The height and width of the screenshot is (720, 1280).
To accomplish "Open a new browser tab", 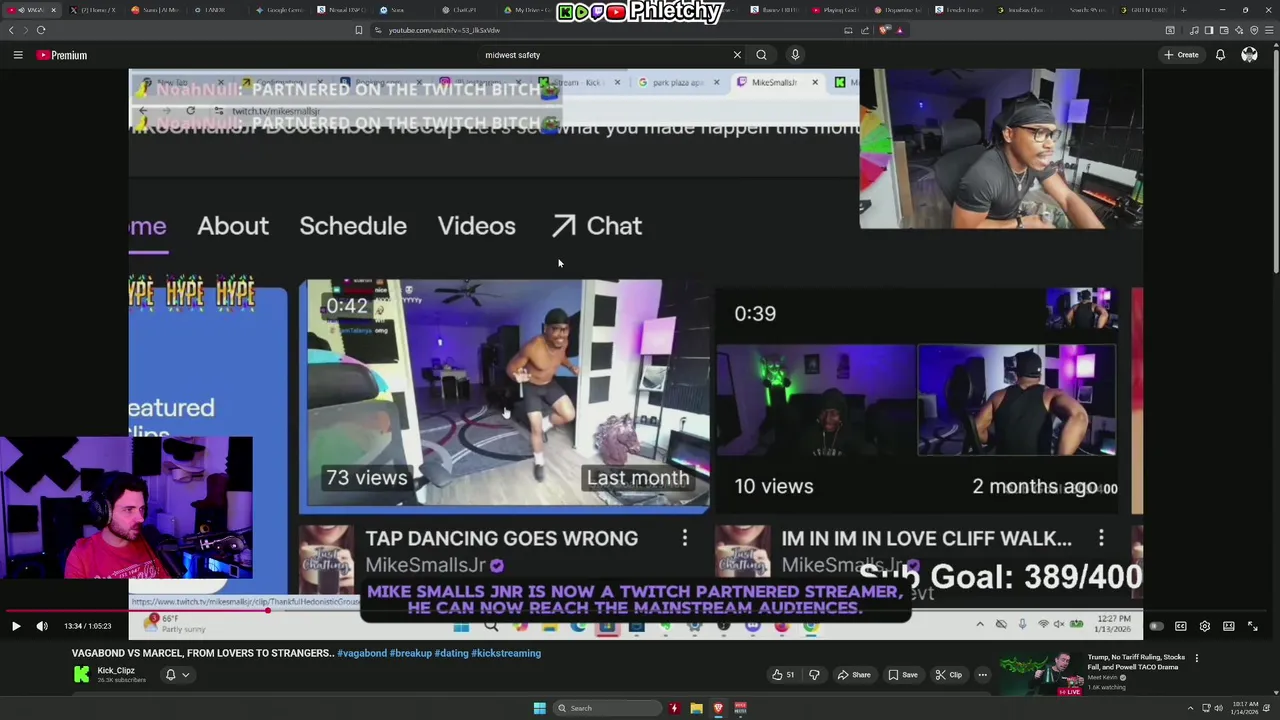I will coord(1183,10).
